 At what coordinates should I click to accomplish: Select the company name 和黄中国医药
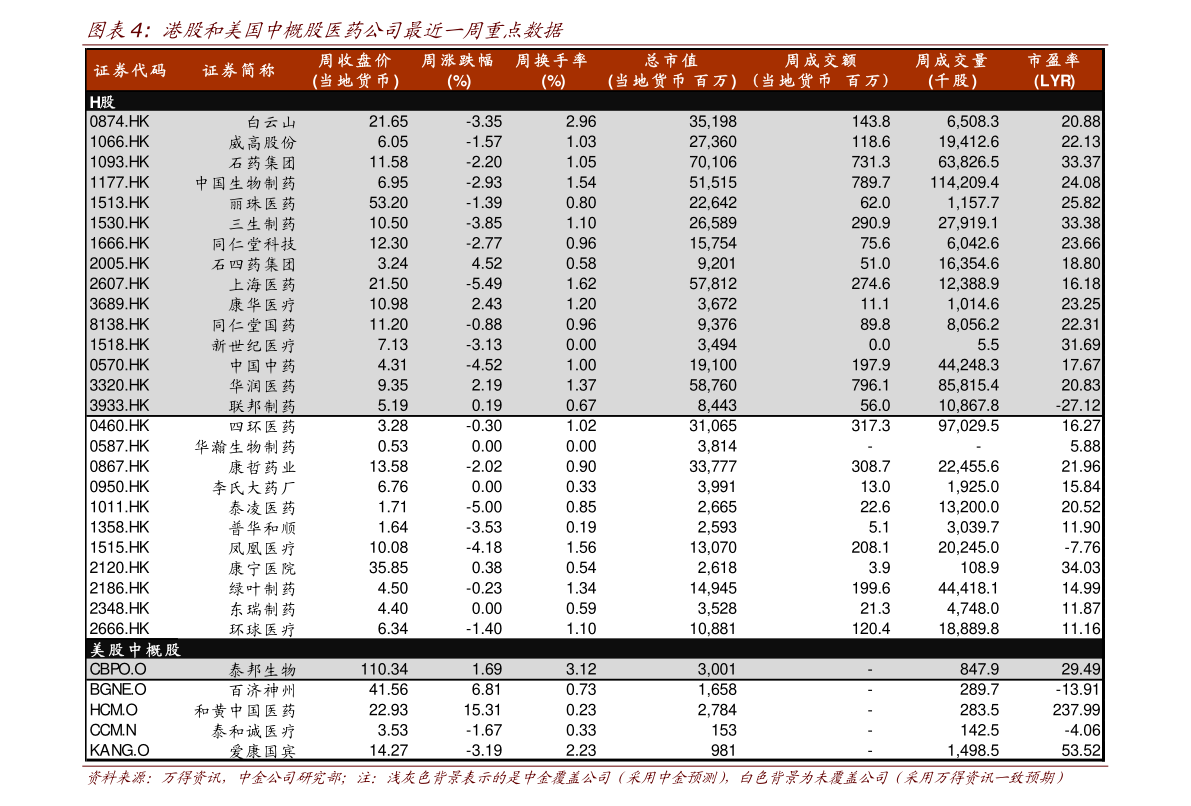pyautogui.click(x=245, y=710)
